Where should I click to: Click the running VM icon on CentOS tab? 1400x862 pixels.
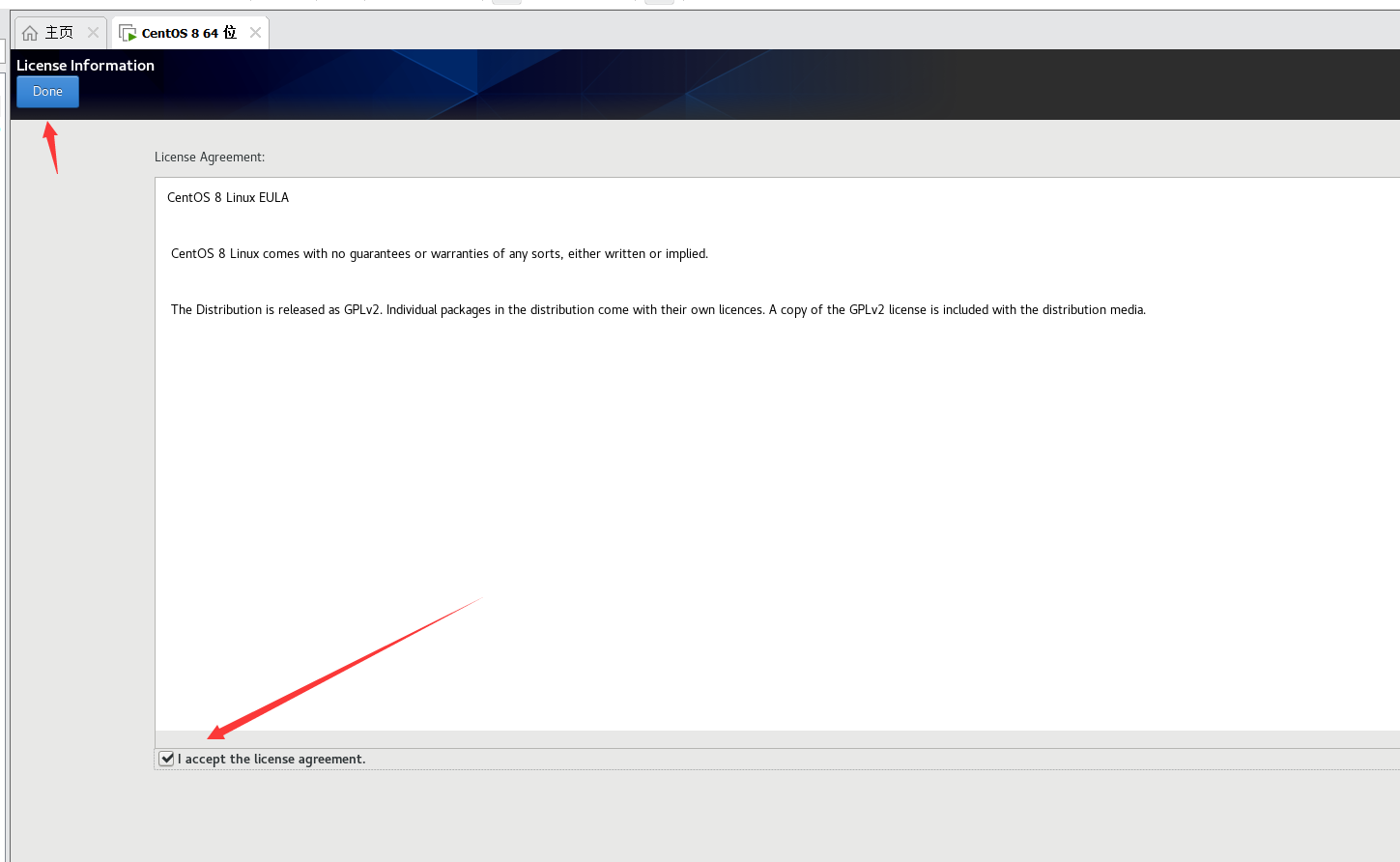[x=128, y=33]
